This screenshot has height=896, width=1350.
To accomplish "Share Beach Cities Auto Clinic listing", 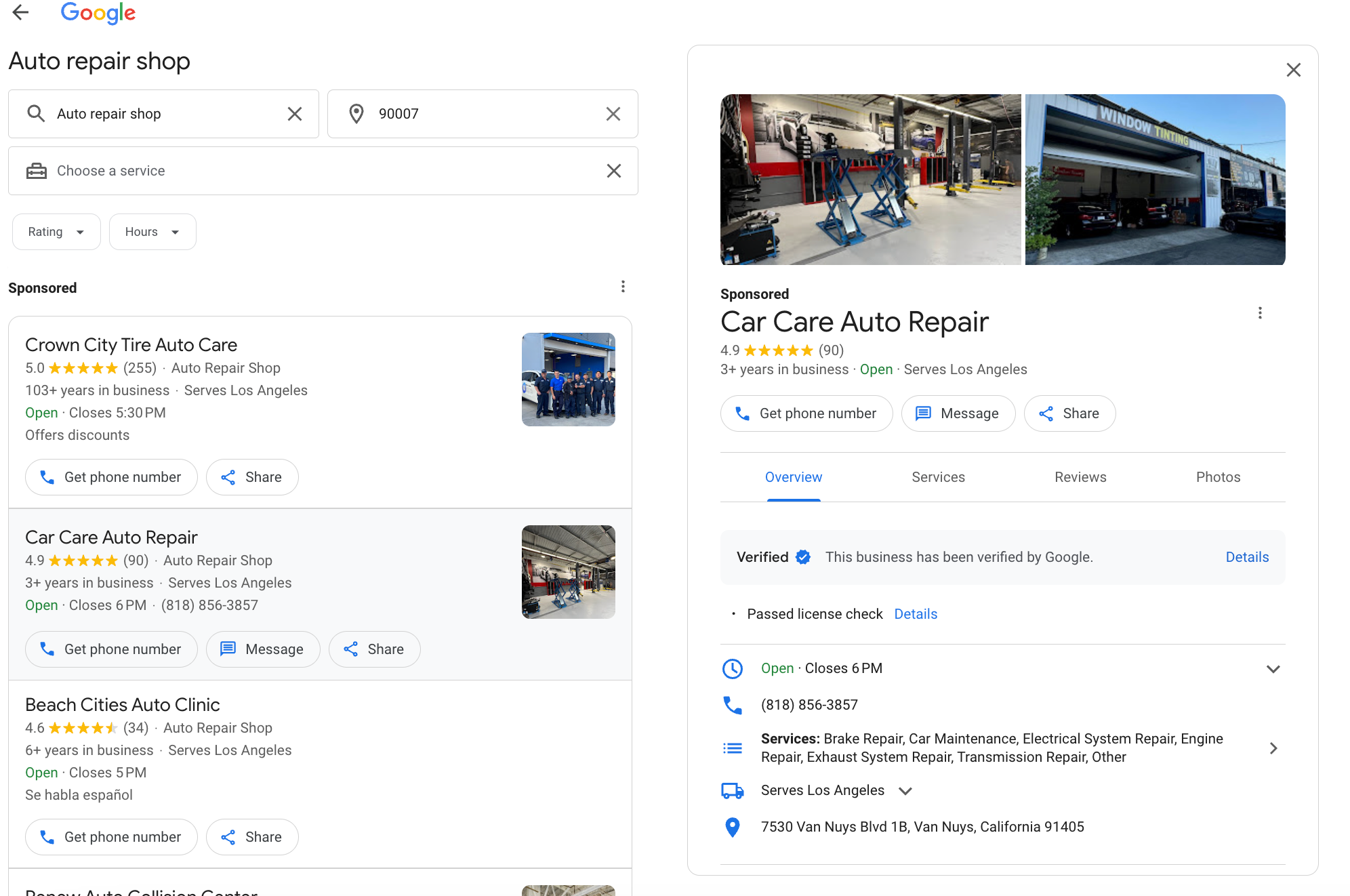I will tap(252, 837).
